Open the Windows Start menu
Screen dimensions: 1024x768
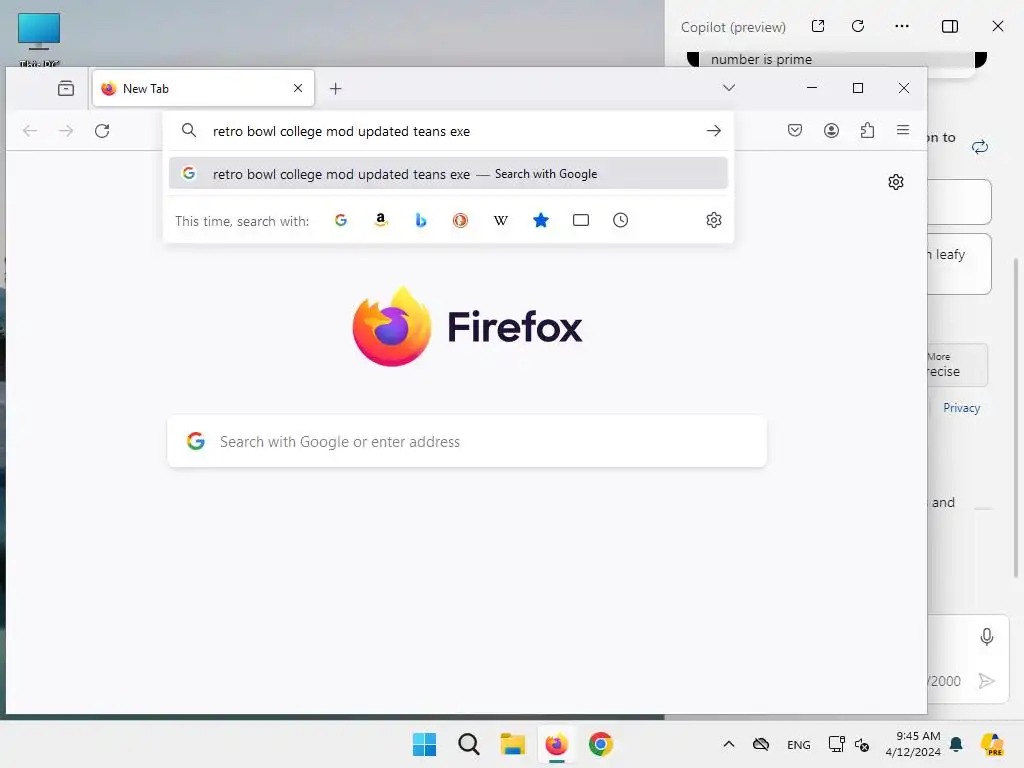tap(424, 744)
